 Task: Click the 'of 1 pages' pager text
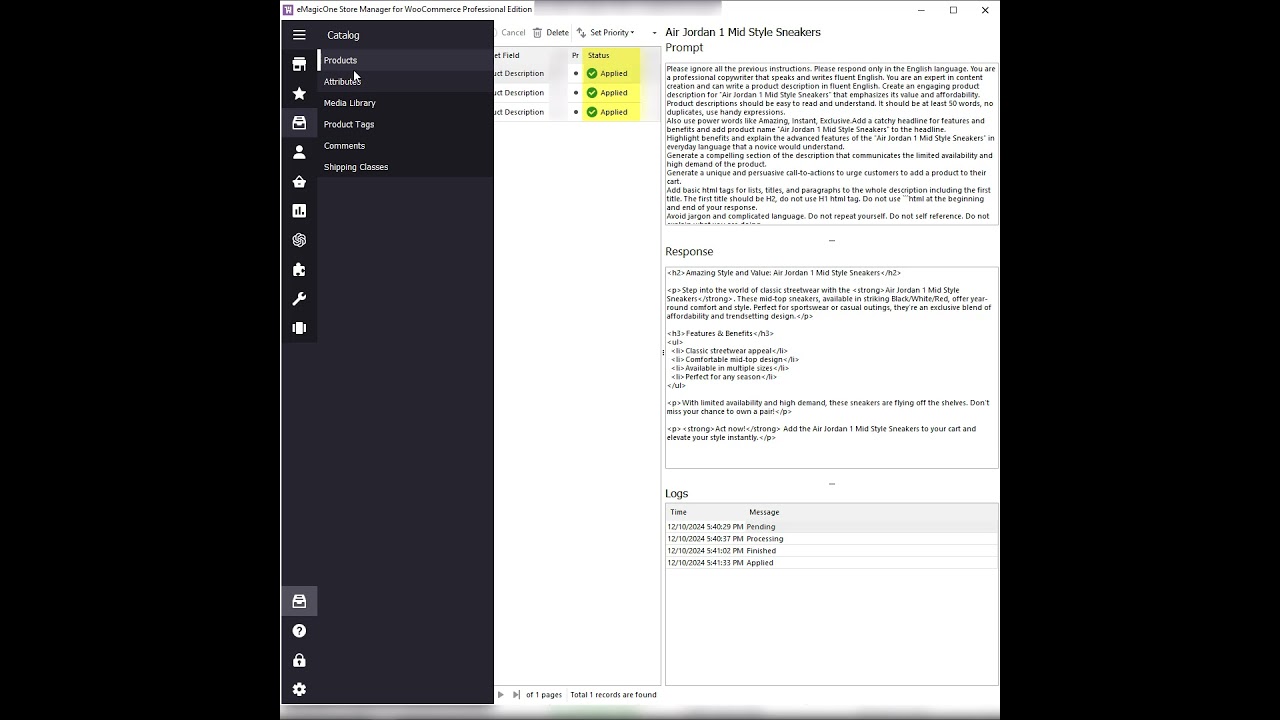coord(545,695)
